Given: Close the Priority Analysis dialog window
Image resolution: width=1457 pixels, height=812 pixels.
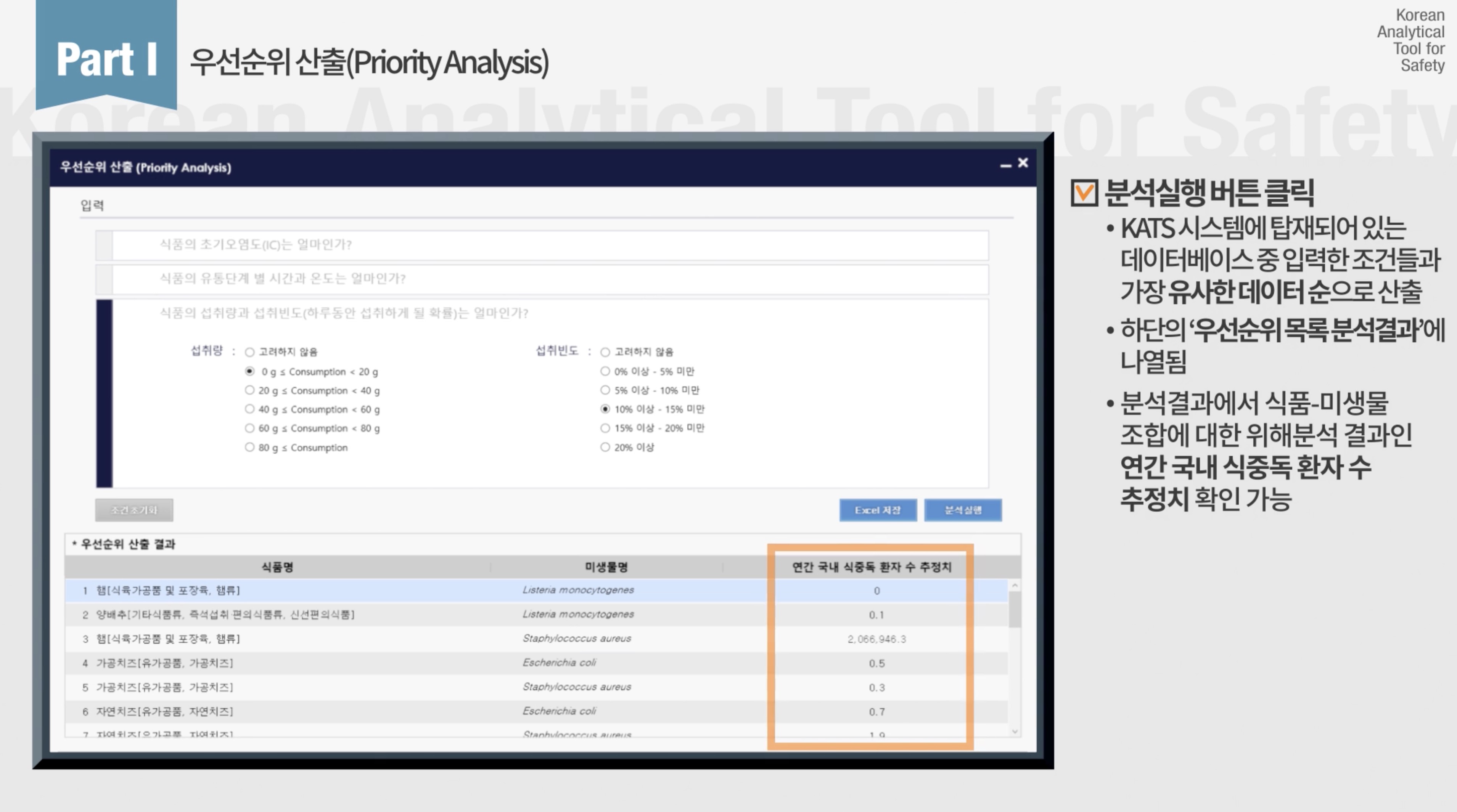Looking at the screenshot, I should click(1023, 163).
